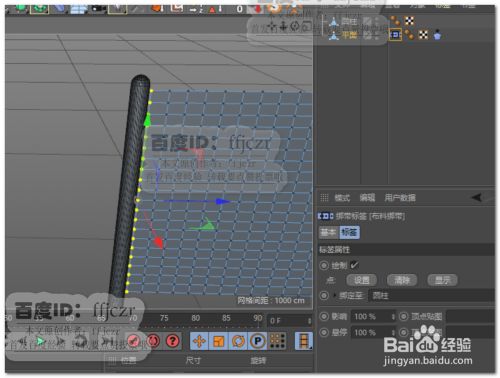
Task: Open the 编辑 menu in attributes
Action: pos(367,198)
